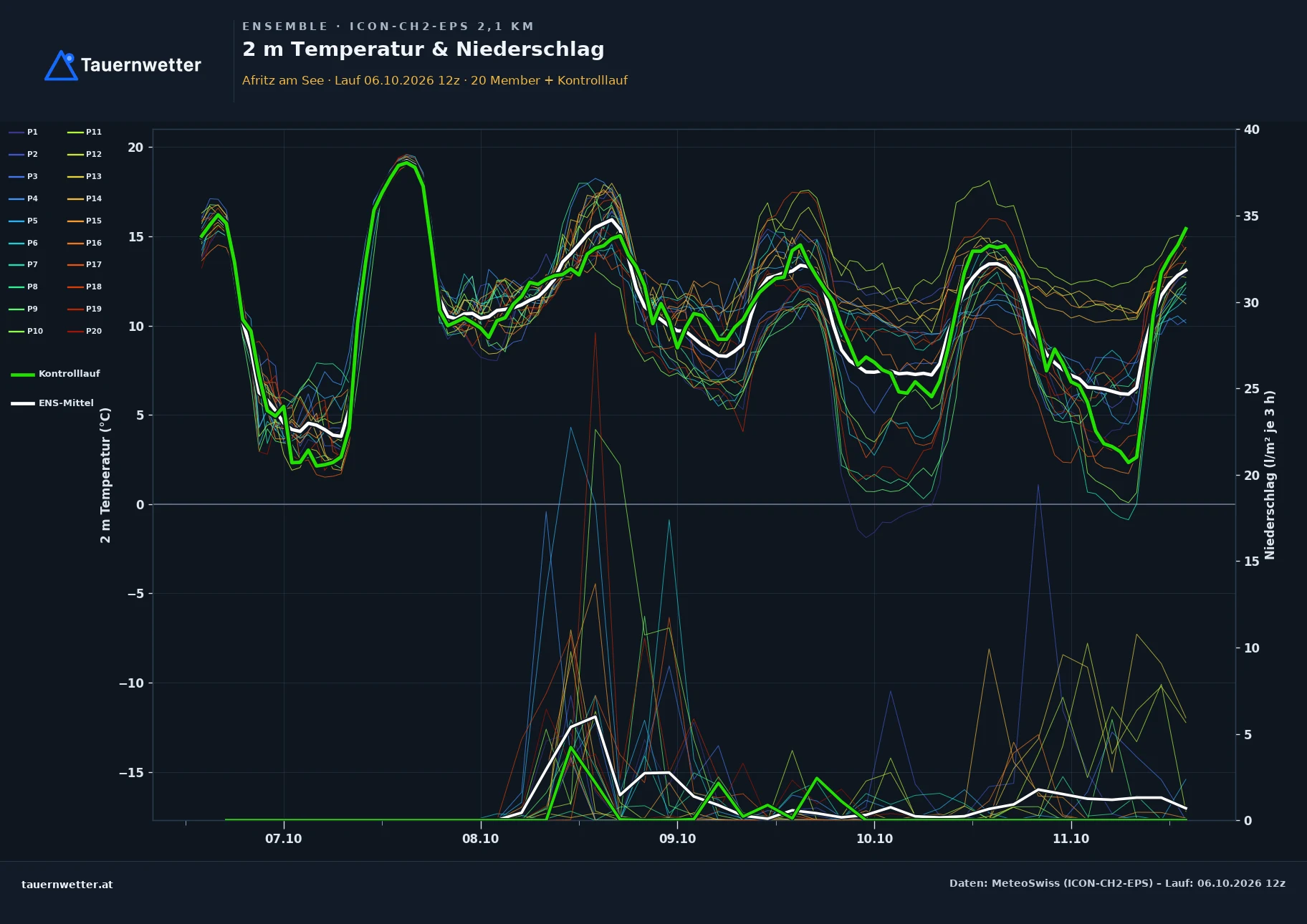Click the P14 legend label
Viewport: 1307px width, 924px height.
[x=94, y=198]
